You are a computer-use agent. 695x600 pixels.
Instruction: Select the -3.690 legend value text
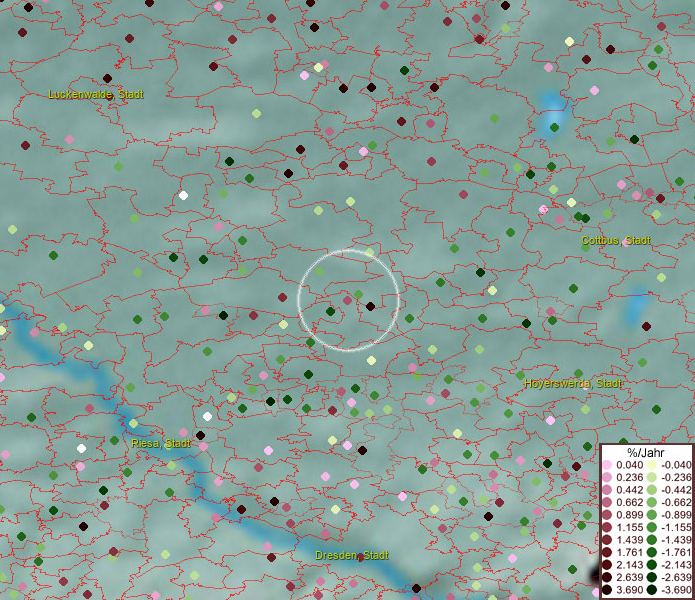pyautogui.click(x=676, y=590)
